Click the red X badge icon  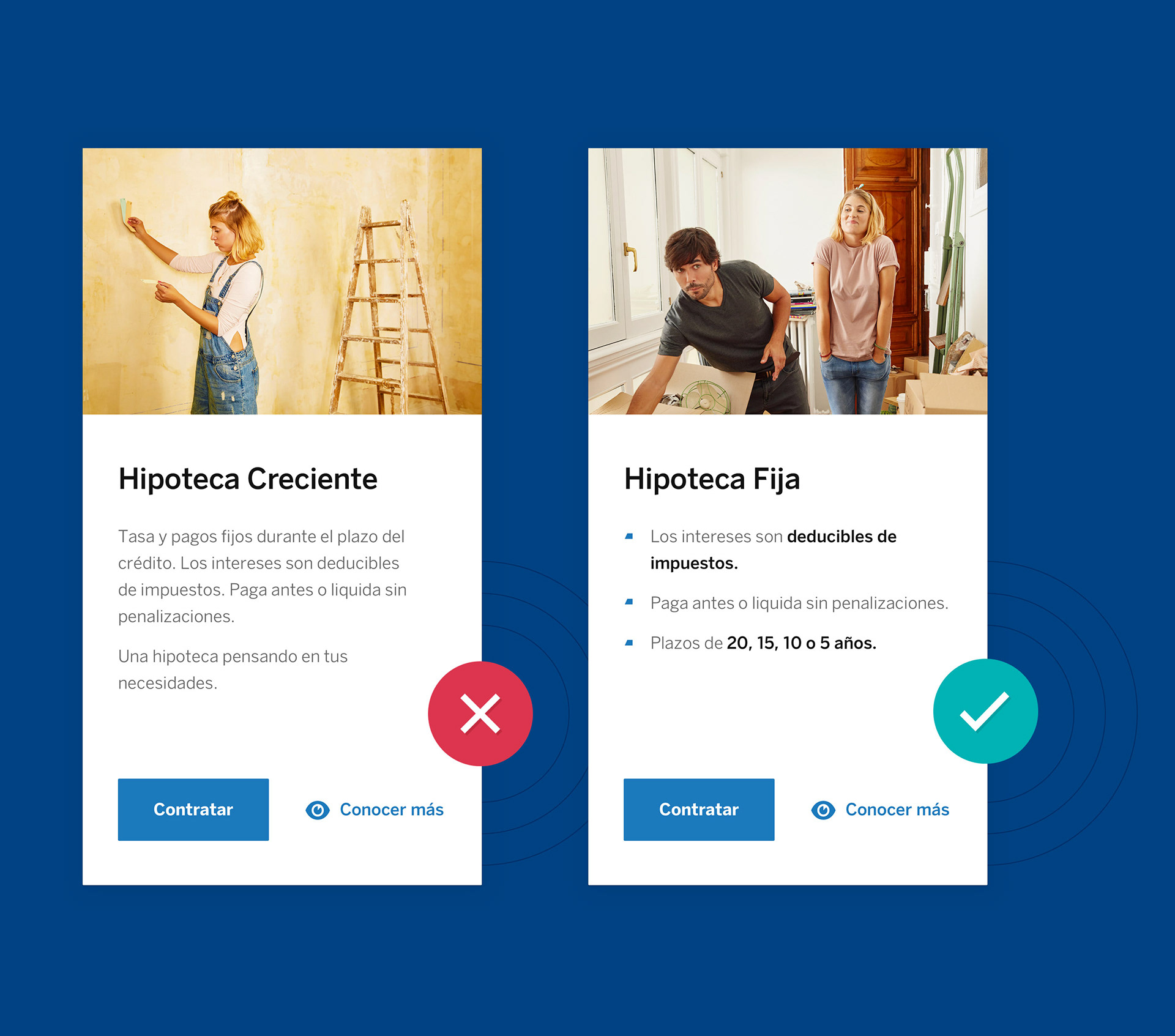click(x=480, y=714)
